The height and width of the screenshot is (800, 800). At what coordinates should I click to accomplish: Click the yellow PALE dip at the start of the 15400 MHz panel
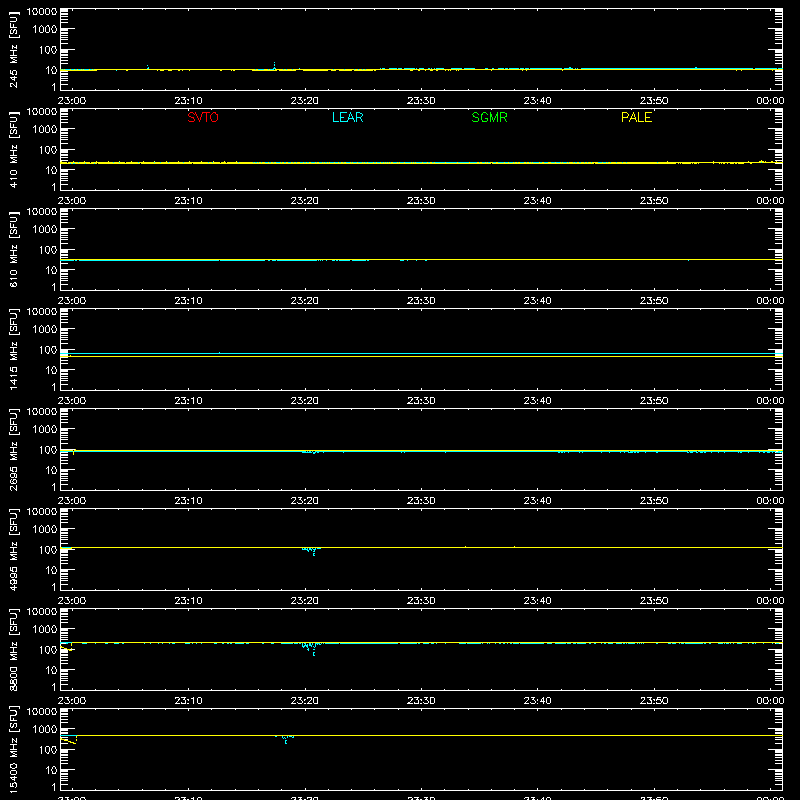(68, 740)
